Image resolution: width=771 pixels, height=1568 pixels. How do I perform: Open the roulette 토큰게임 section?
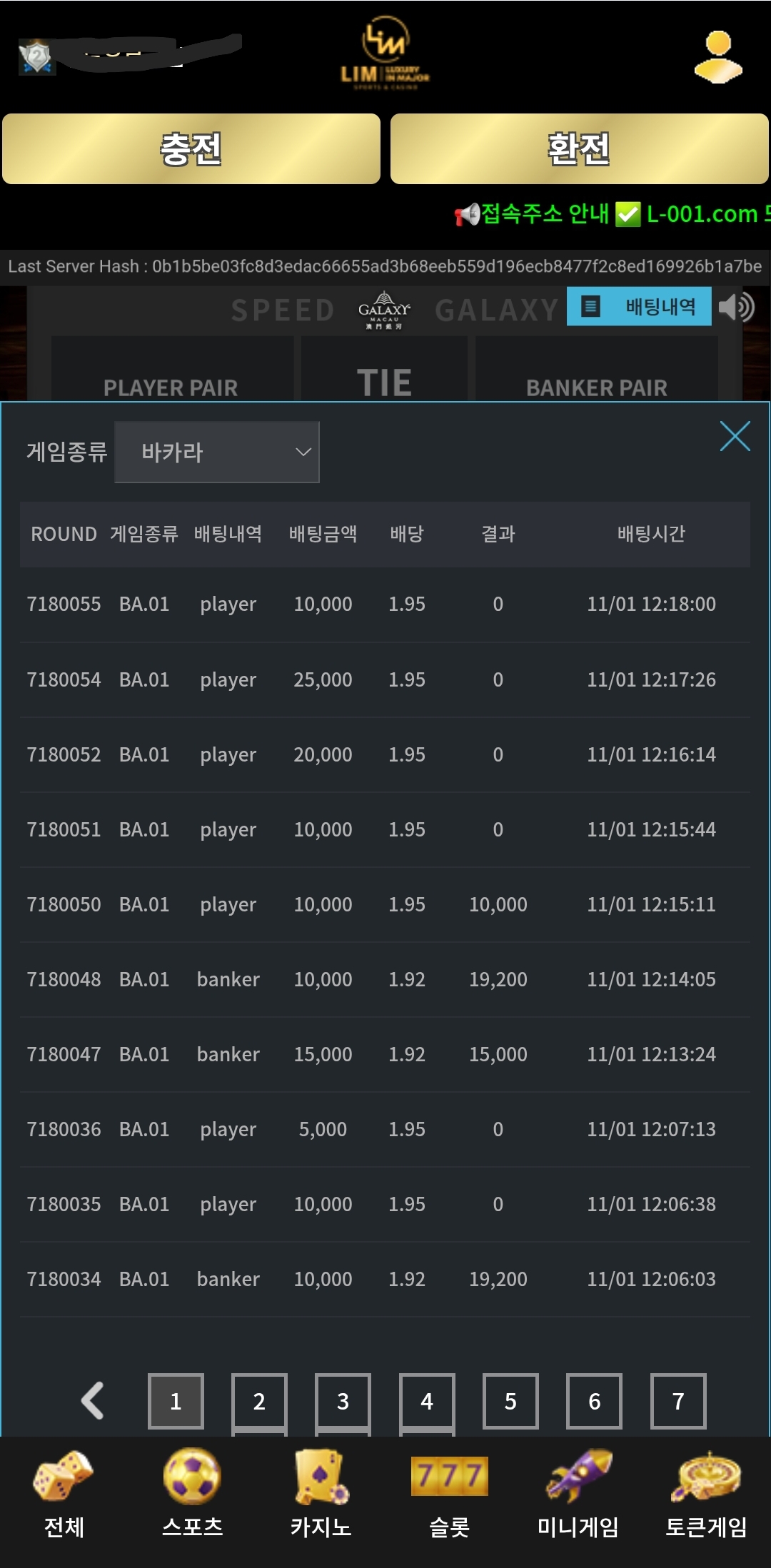tap(706, 1494)
